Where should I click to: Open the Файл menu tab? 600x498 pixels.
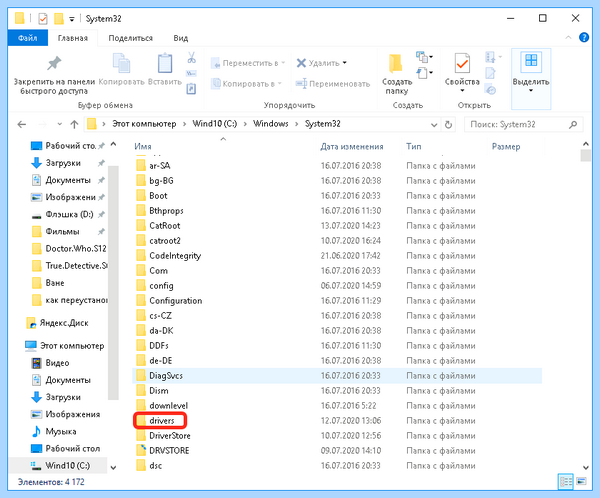tap(28, 38)
